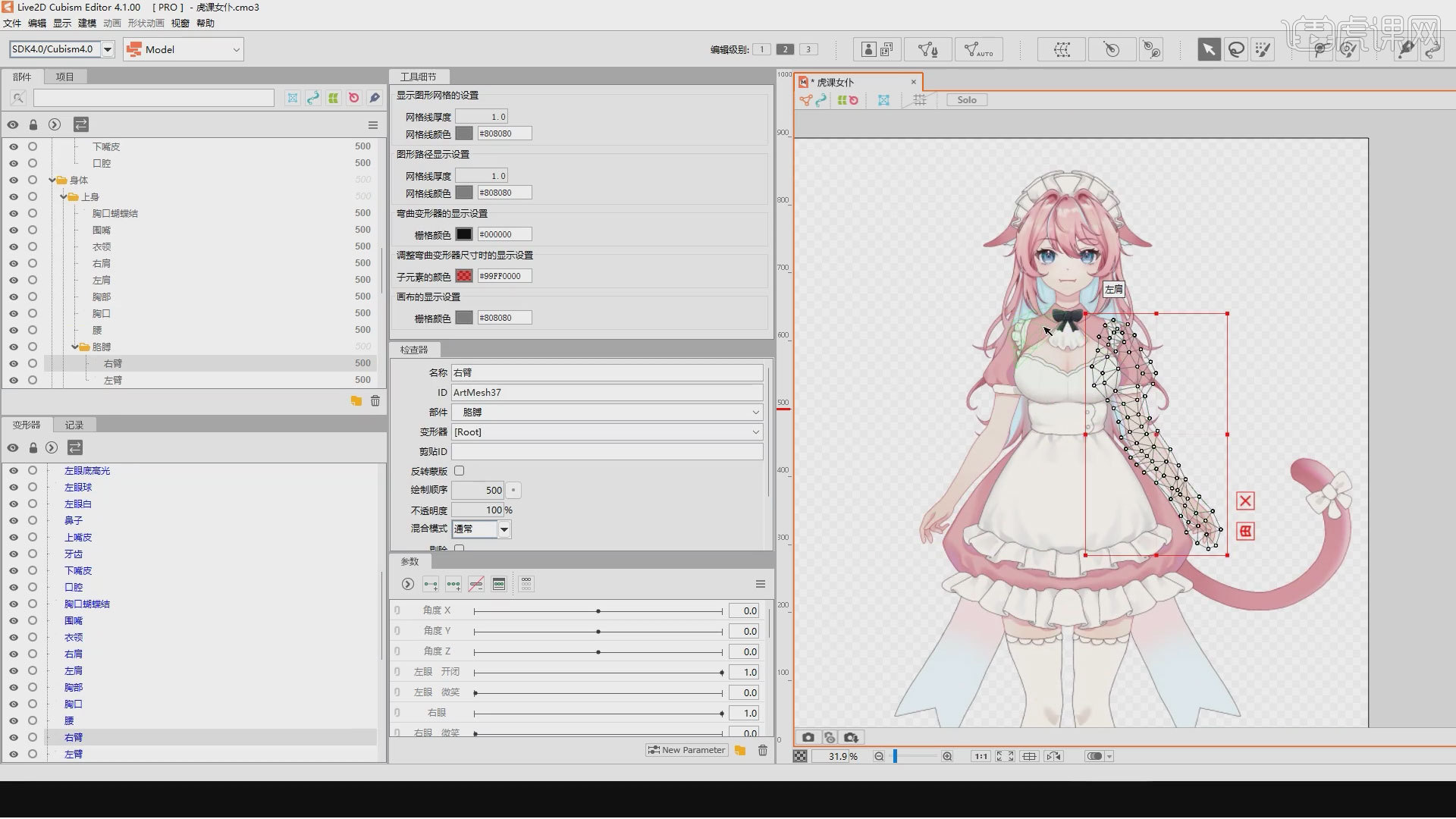This screenshot has height=819, width=1456.
Task: Click the magnifier search icon in parts panel
Action: click(x=18, y=97)
